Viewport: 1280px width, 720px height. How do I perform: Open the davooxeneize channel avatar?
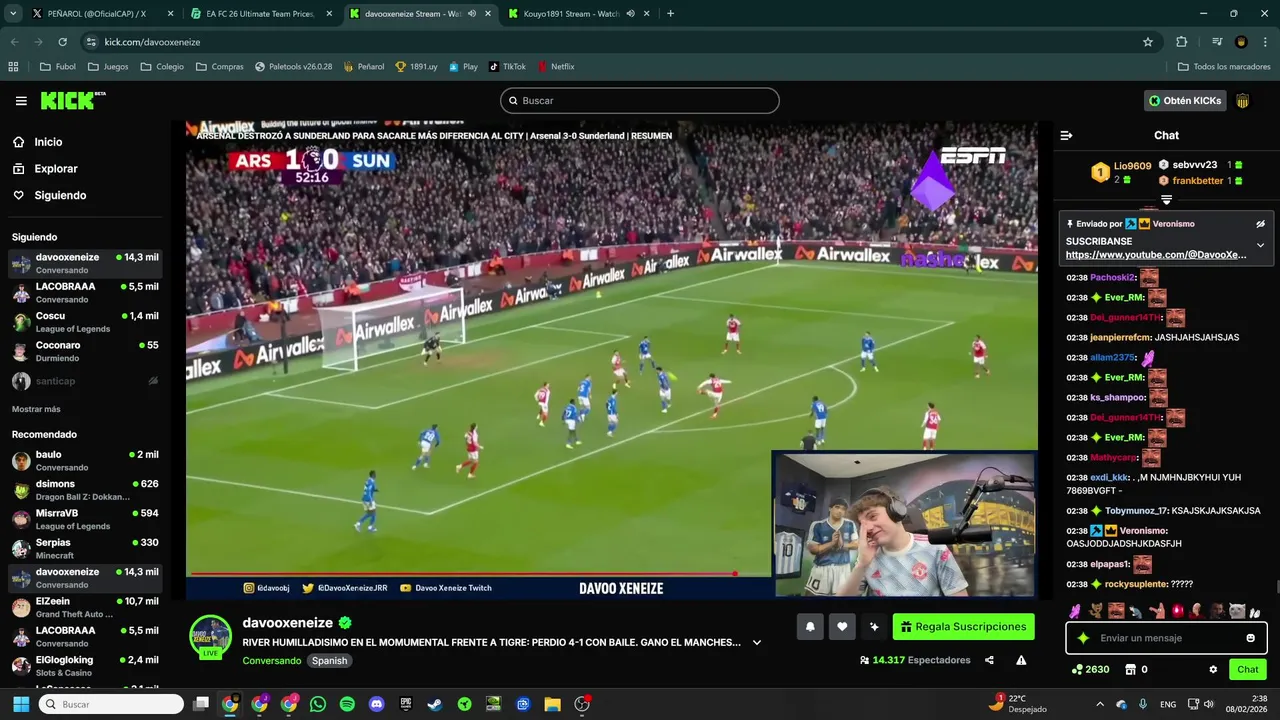211,636
